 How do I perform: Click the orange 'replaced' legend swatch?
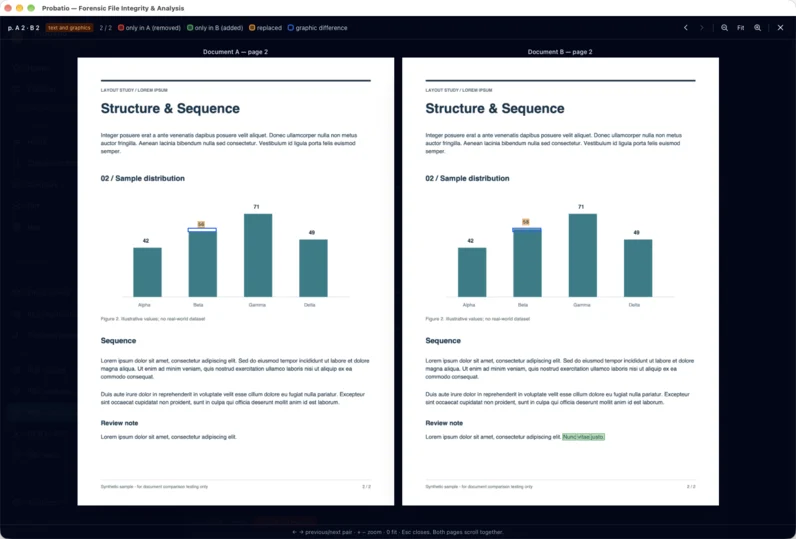(x=252, y=28)
